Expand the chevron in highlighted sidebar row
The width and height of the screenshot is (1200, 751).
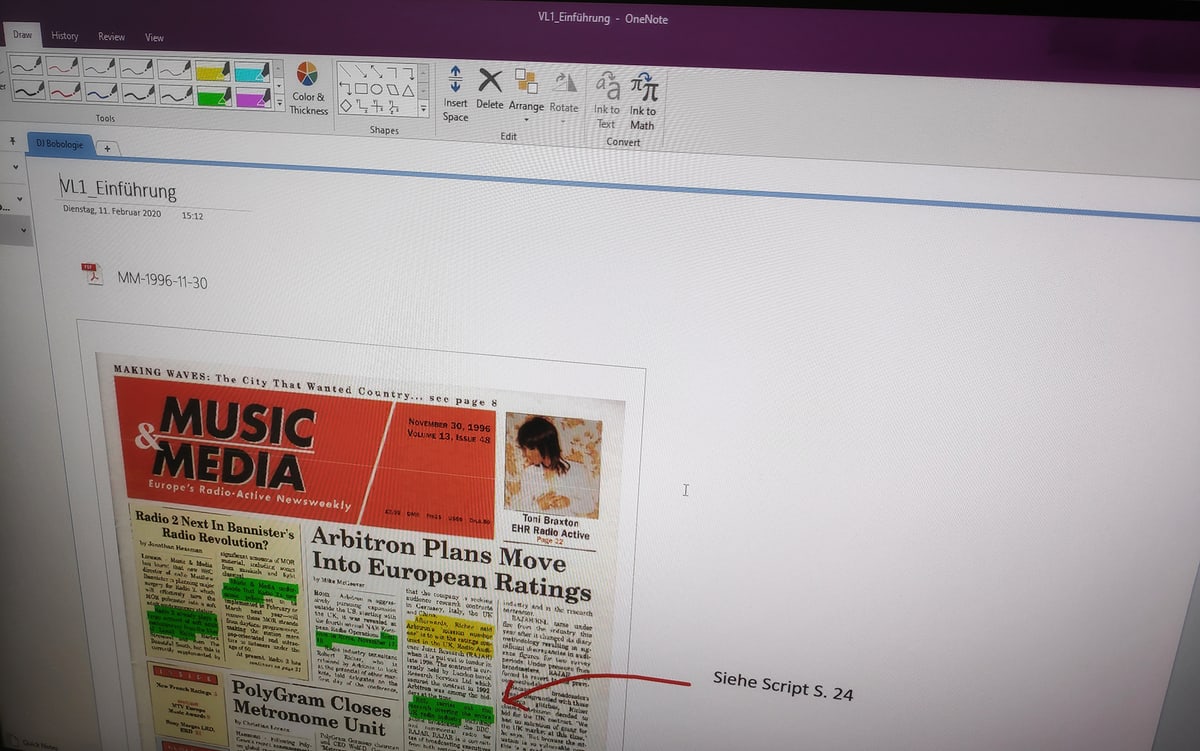23,230
